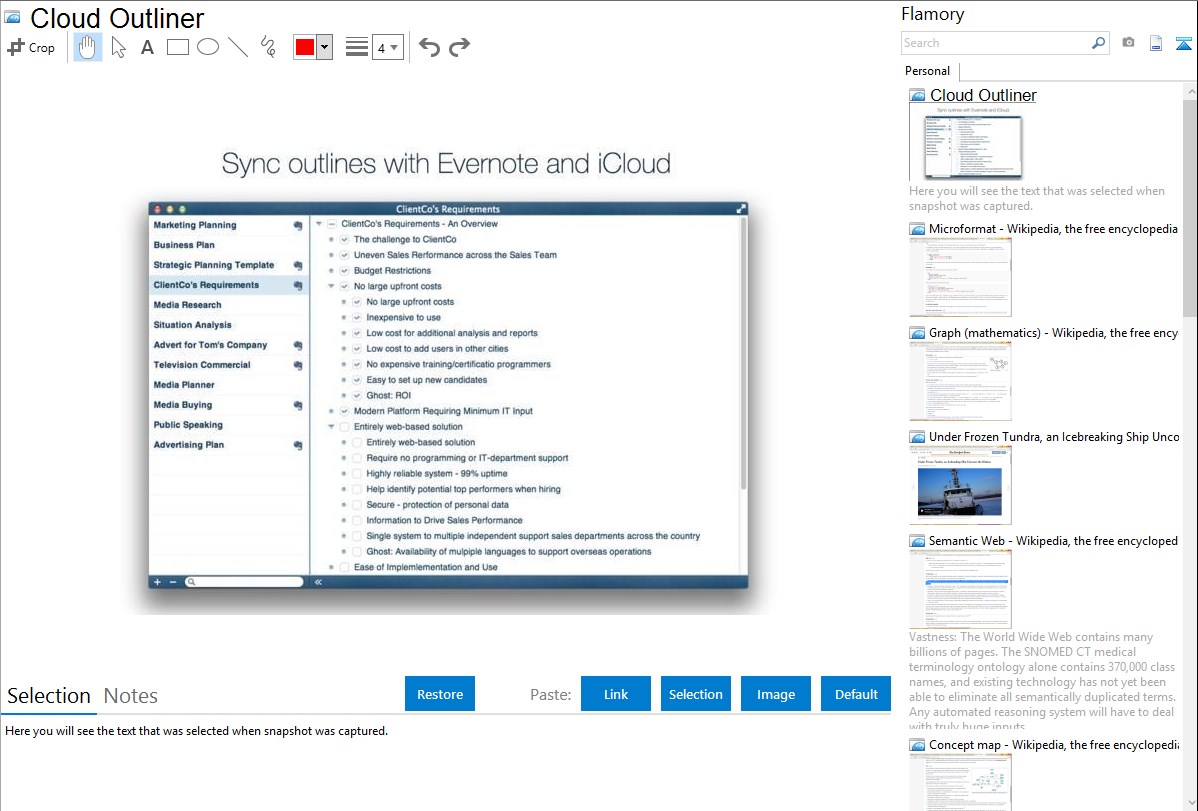Screen dimensions: 1198x811
Task: Click search box in outline sidebar footer
Action: pyautogui.click(x=244, y=582)
